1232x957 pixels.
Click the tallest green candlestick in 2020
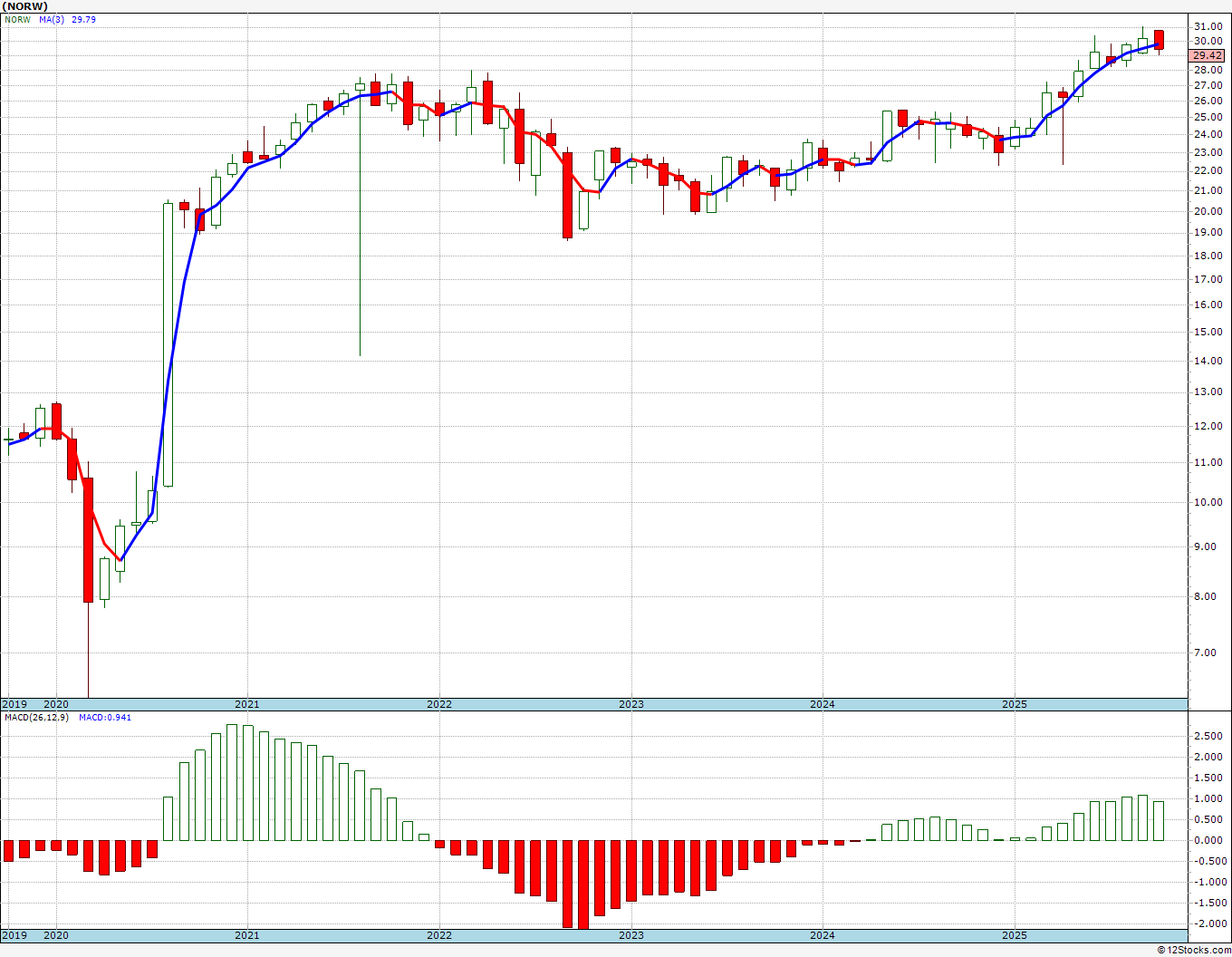pyautogui.click(x=168, y=344)
